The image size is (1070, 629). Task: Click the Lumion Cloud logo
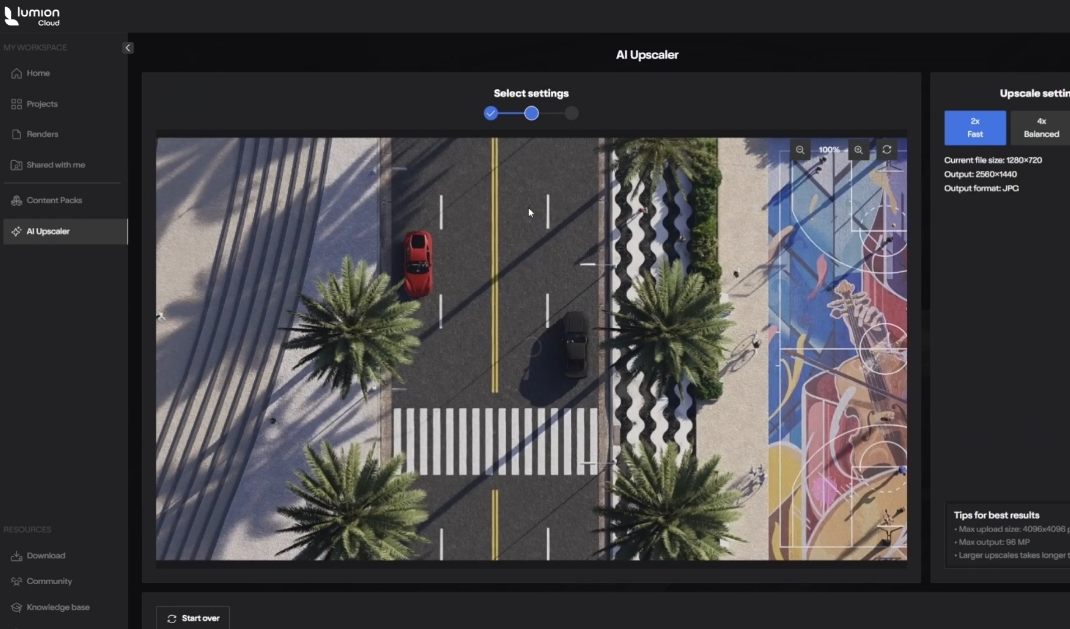click(32, 16)
